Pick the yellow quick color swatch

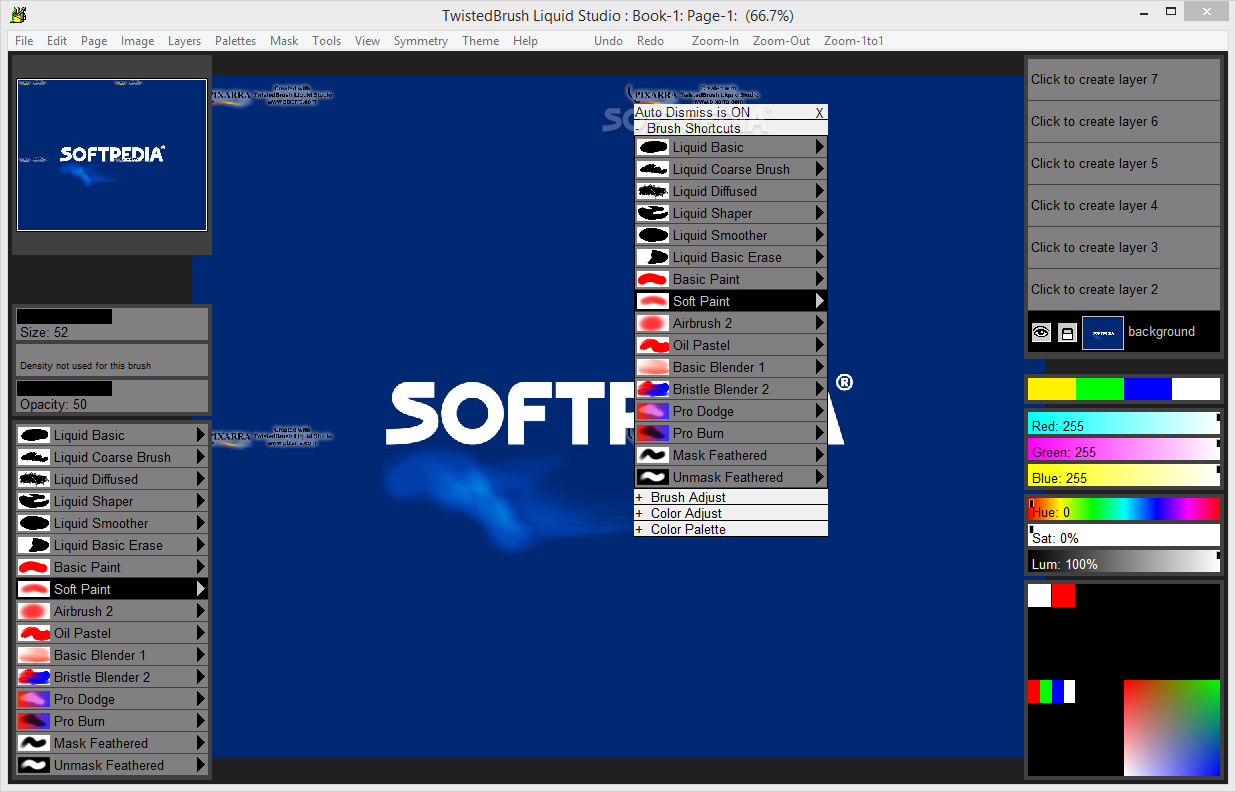pos(1052,389)
